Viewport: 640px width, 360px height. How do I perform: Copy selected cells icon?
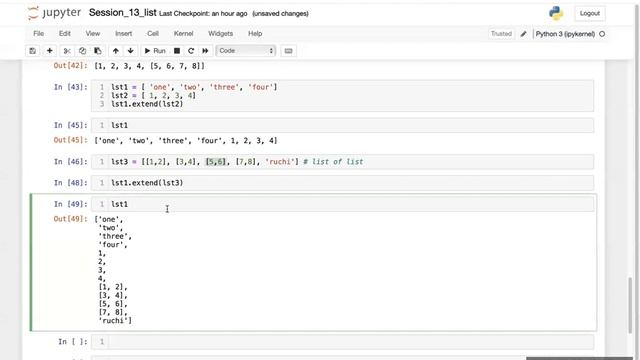pos(82,51)
